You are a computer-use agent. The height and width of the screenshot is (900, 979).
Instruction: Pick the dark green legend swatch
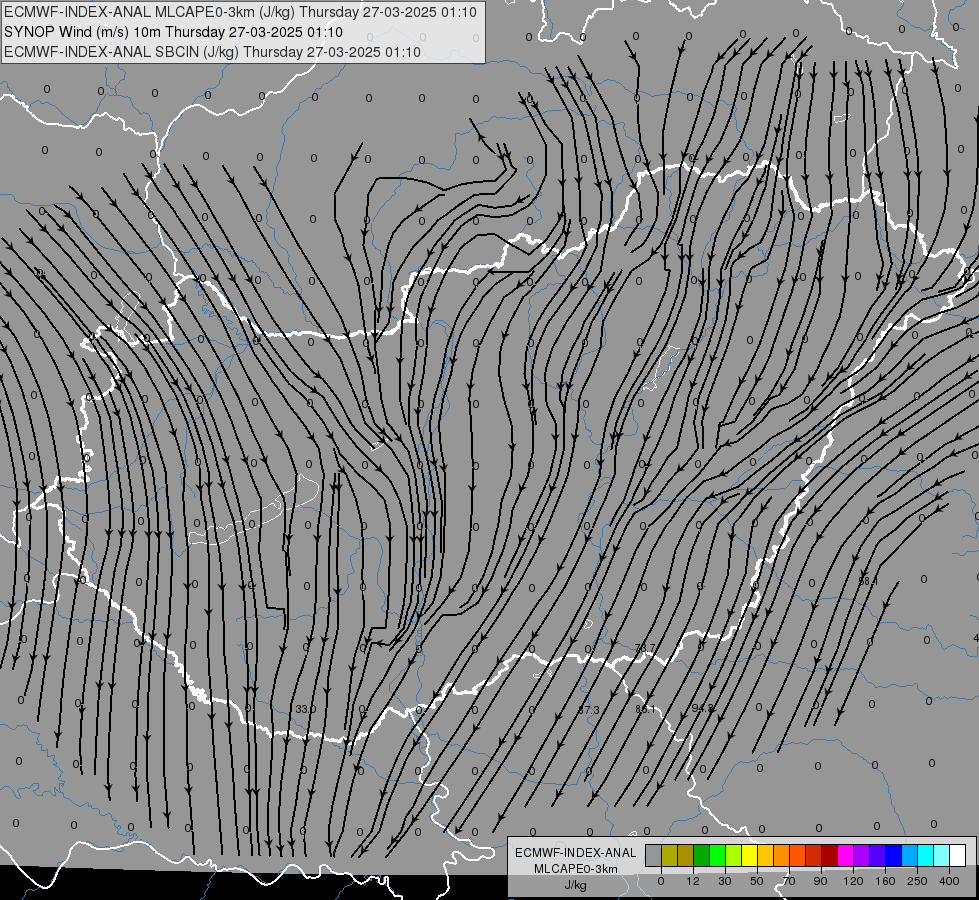coord(702,855)
